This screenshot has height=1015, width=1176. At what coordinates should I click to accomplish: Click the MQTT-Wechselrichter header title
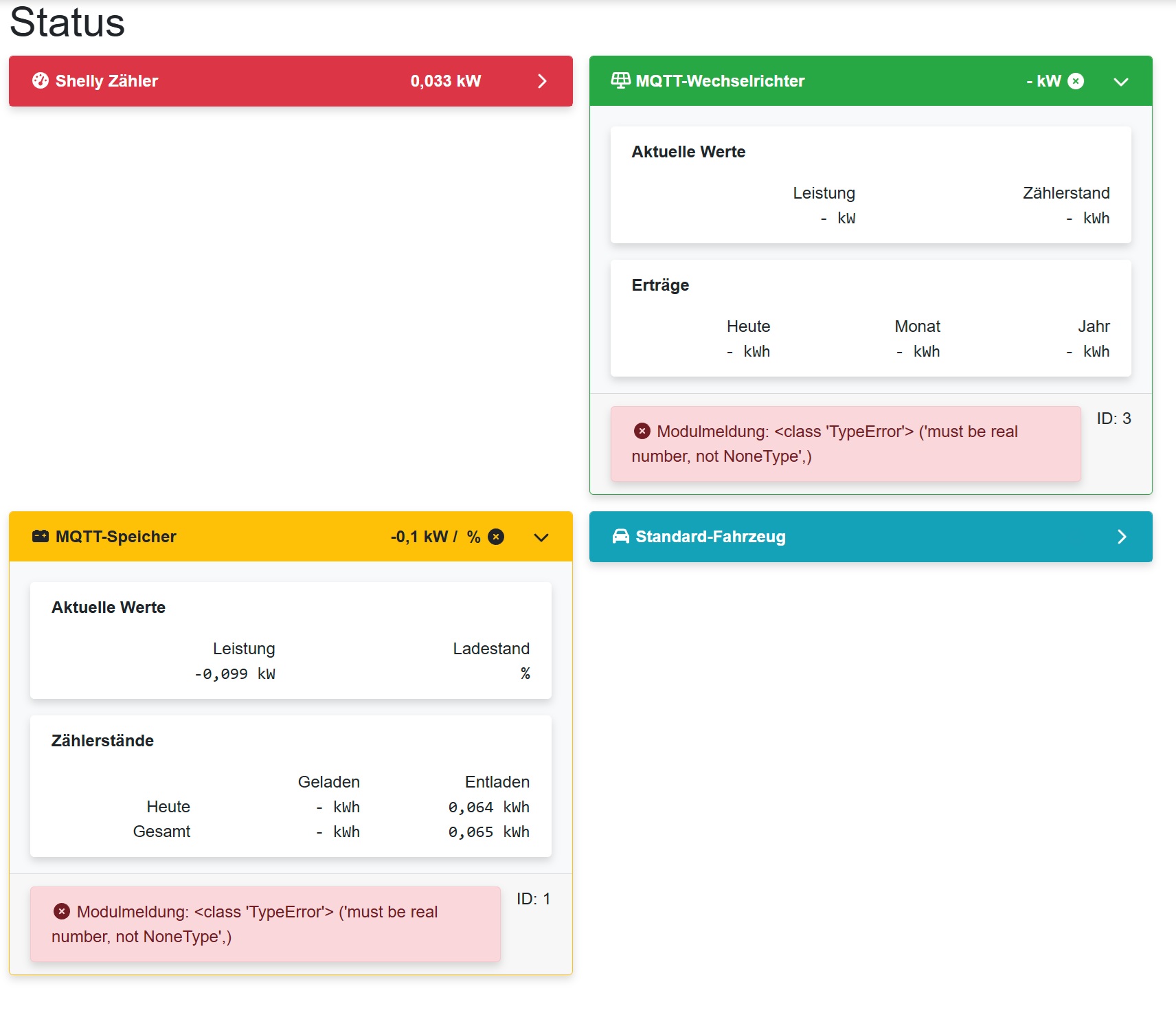[x=720, y=81]
